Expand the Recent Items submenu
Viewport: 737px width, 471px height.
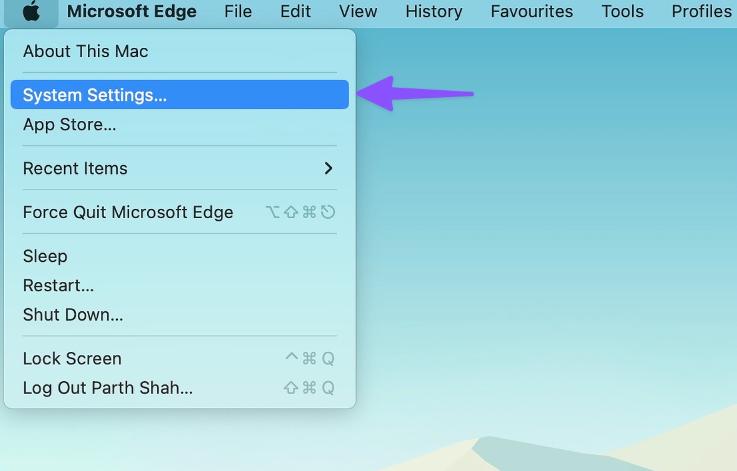click(x=180, y=168)
